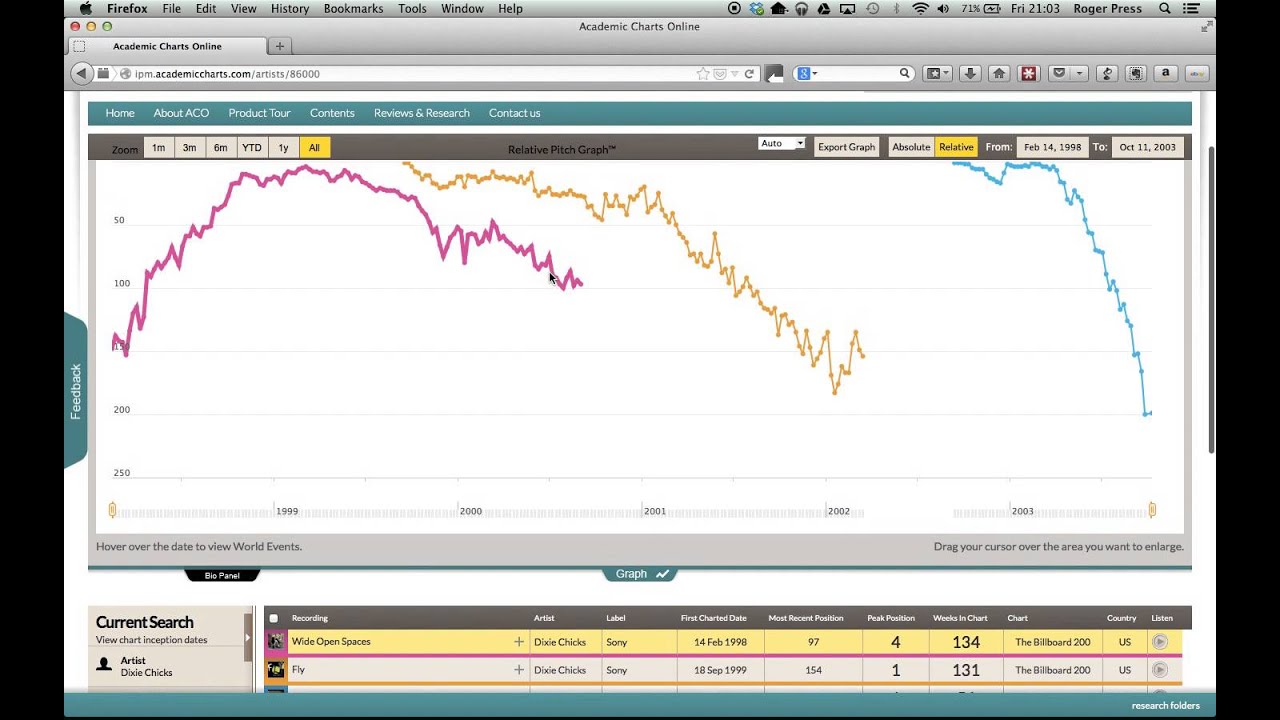This screenshot has height=720, width=1280.
Task: Reload the page with the refresh icon
Action: [749, 73]
